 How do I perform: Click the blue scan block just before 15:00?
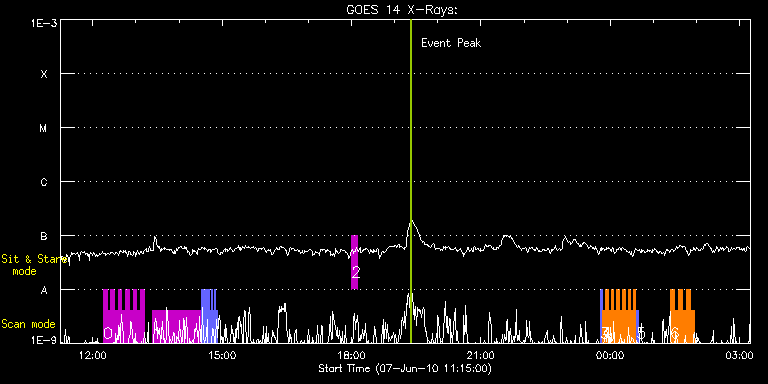click(209, 316)
